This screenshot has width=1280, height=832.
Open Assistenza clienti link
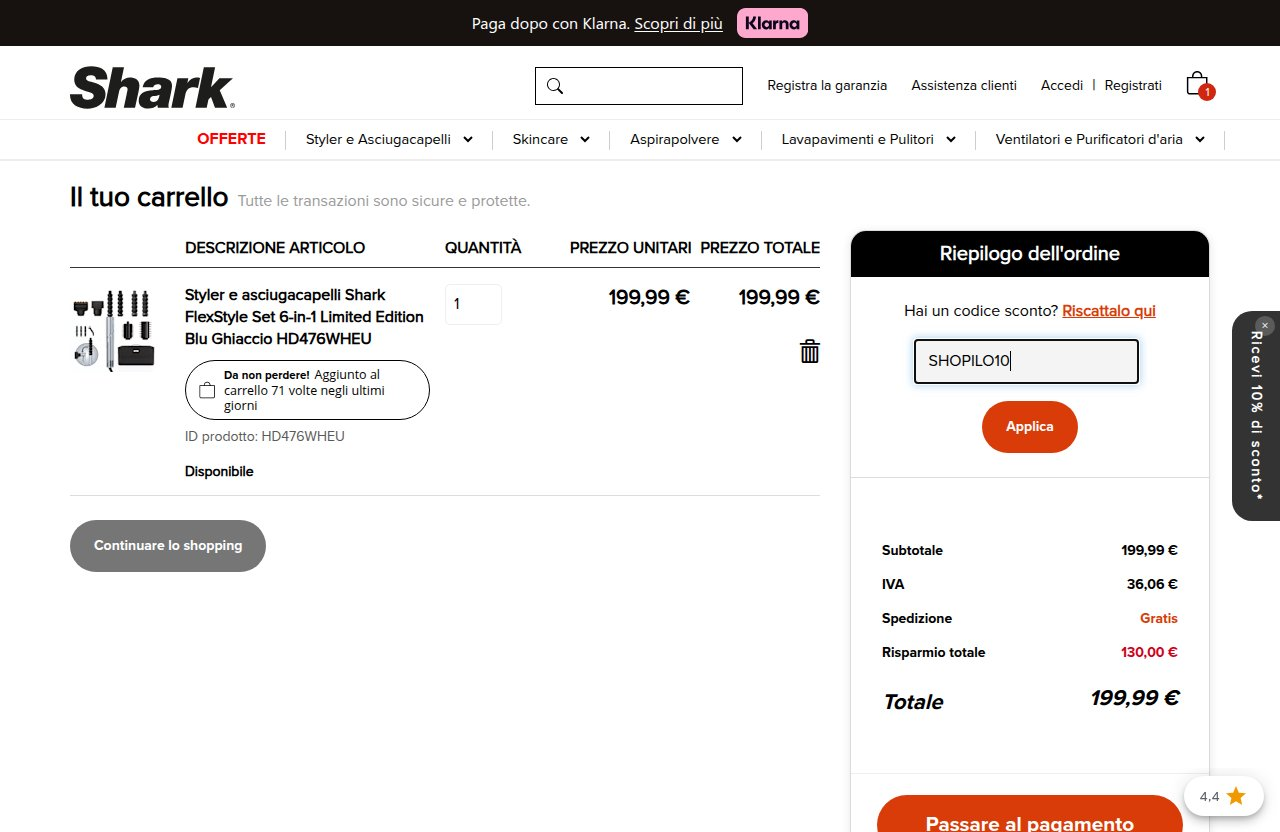pos(964,86)
